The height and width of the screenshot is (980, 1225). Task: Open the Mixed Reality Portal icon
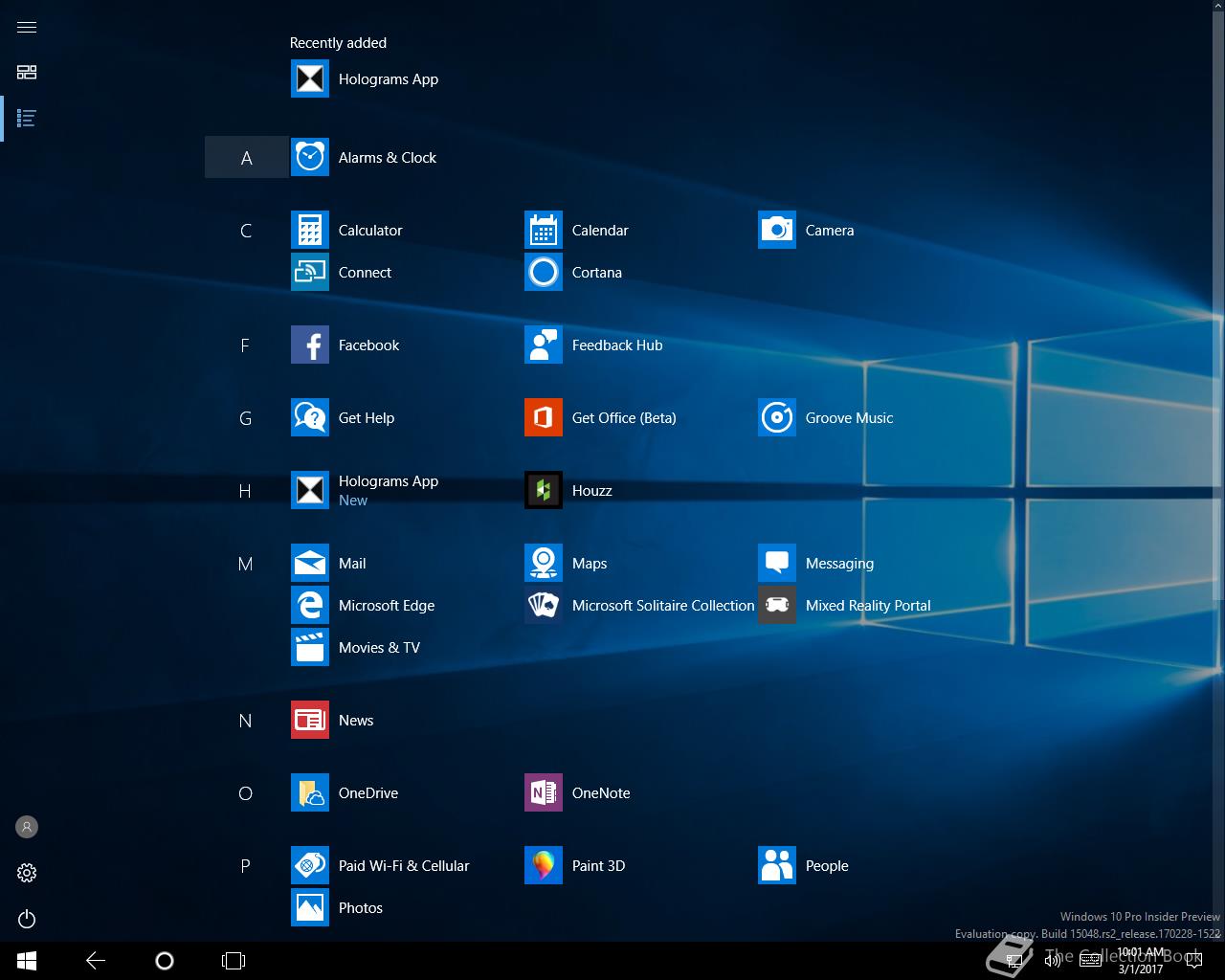click(x=777, y=606)
